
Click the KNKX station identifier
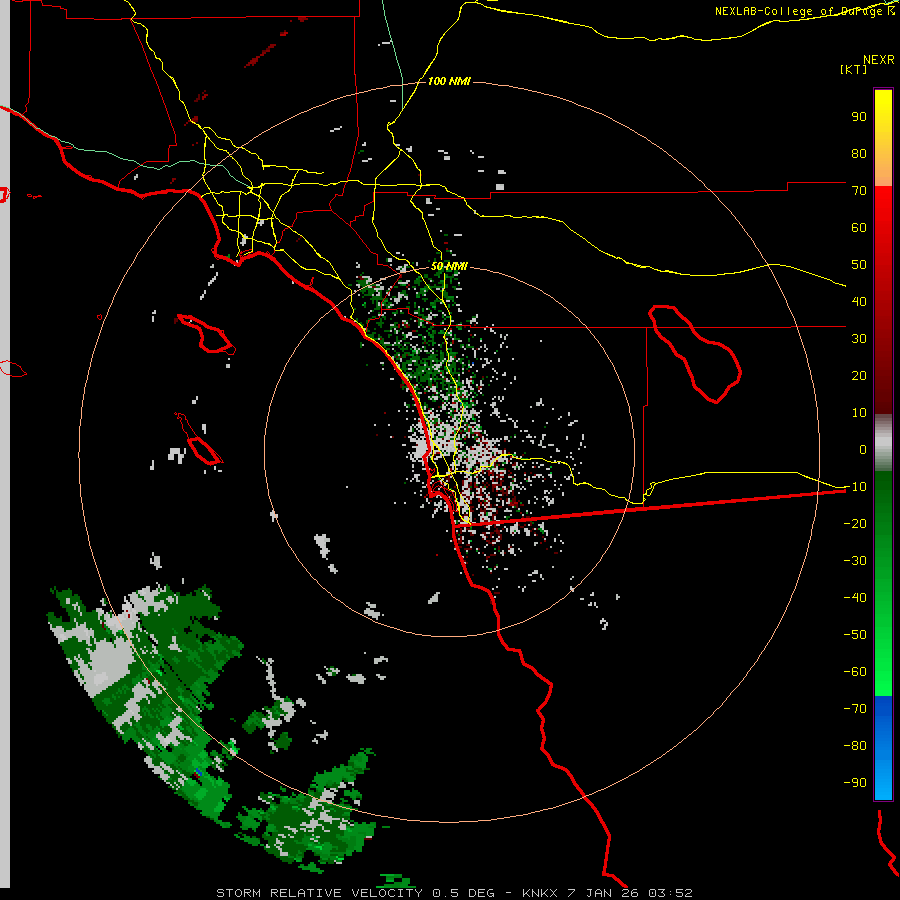pos(540,893)
